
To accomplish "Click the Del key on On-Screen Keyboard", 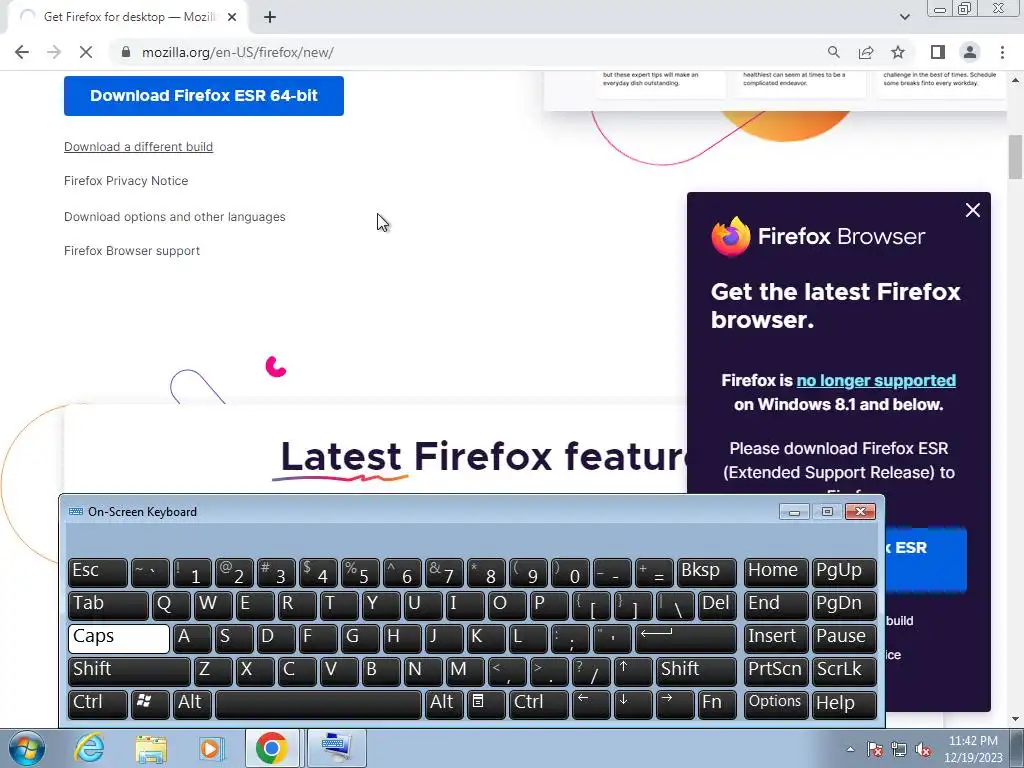I will 717,605.
